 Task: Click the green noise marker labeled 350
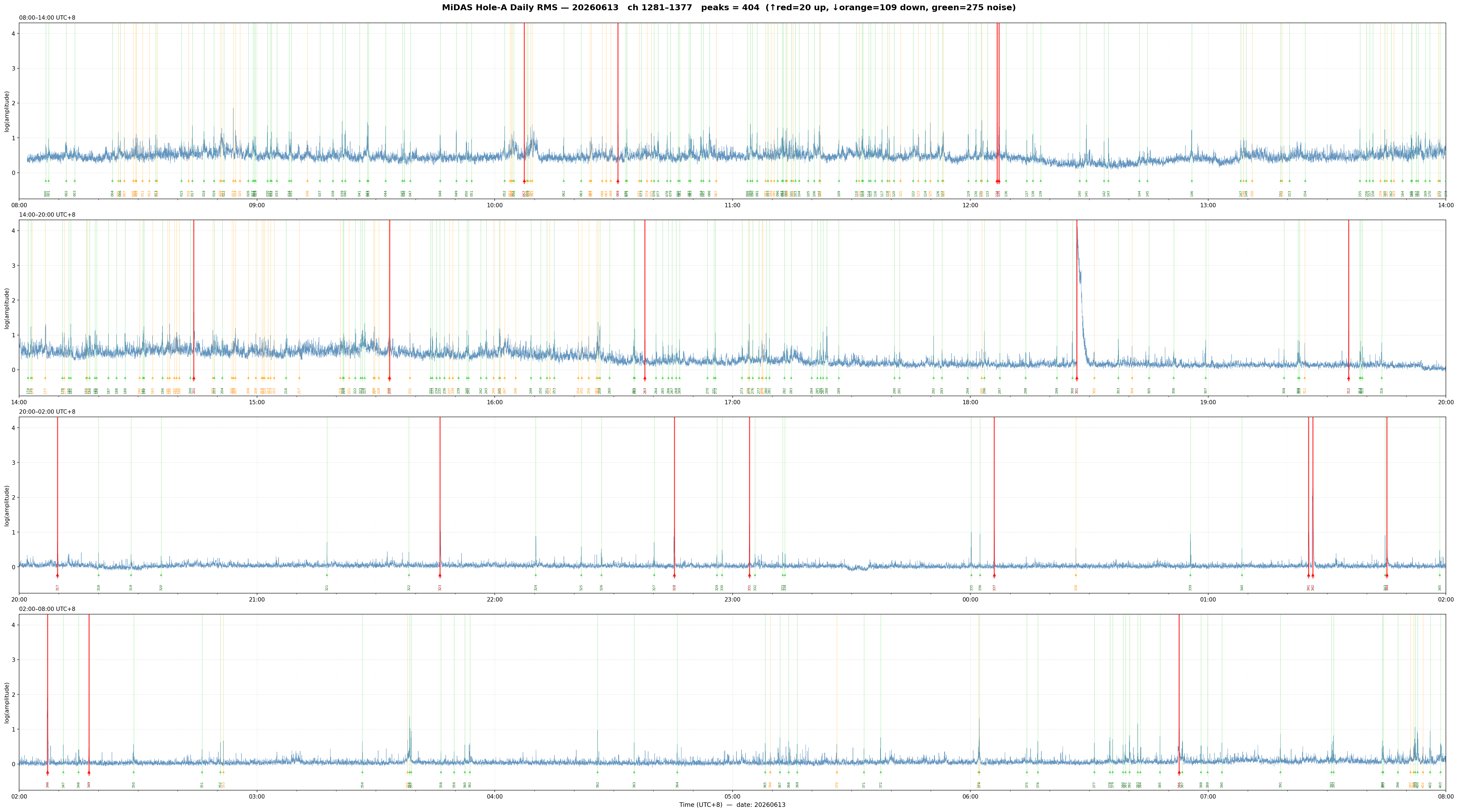point(133,772)
